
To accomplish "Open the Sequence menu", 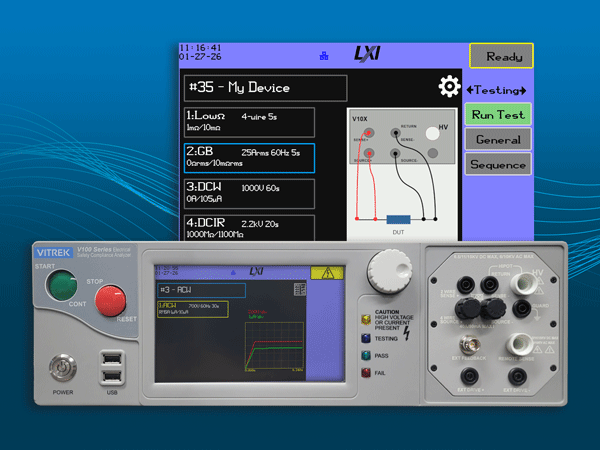I will (x=496, y=164).
